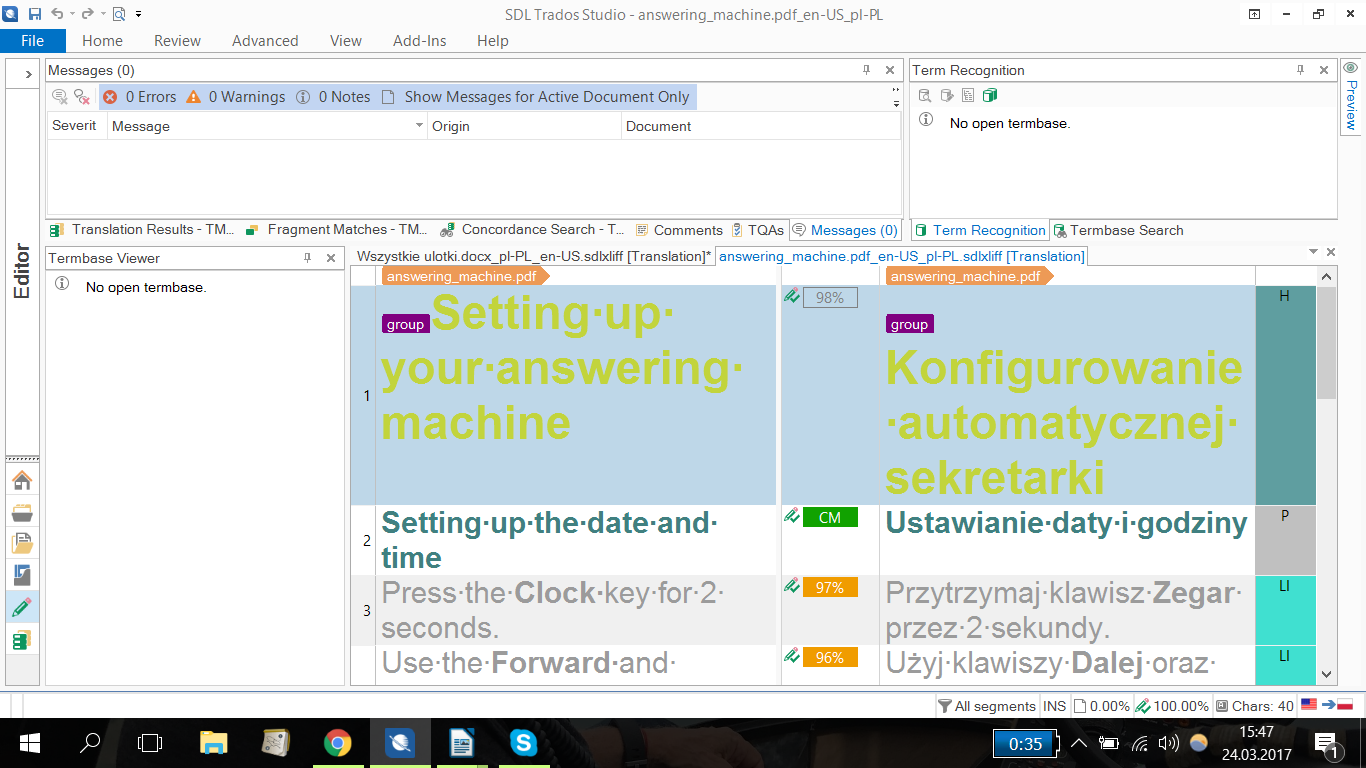Viewport: 1366px width, 768px height.
Task: Click the Save icon in title bar
Action: [x=35, y=14]
